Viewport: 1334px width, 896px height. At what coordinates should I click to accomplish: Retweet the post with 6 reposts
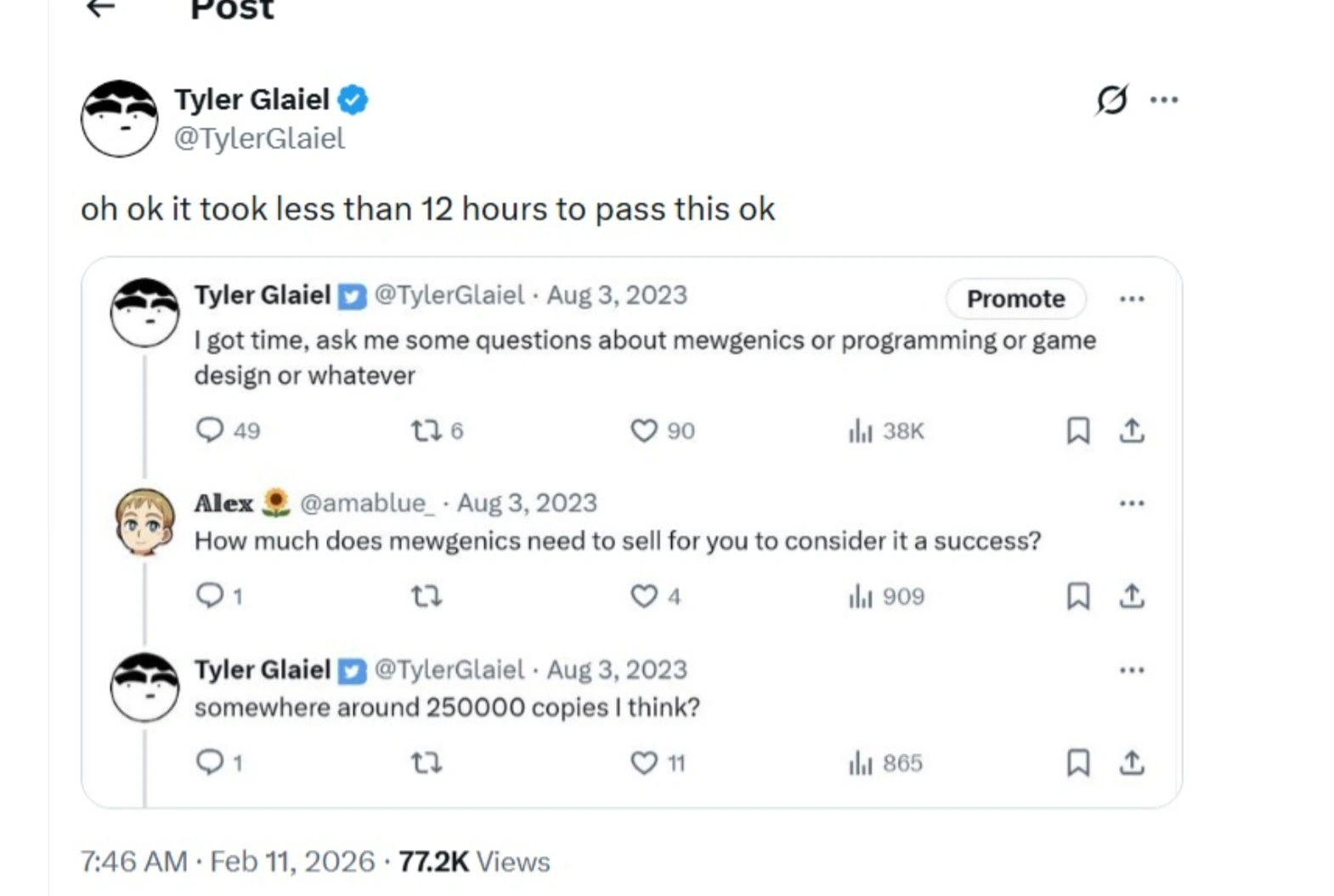[x=427, y=431]
